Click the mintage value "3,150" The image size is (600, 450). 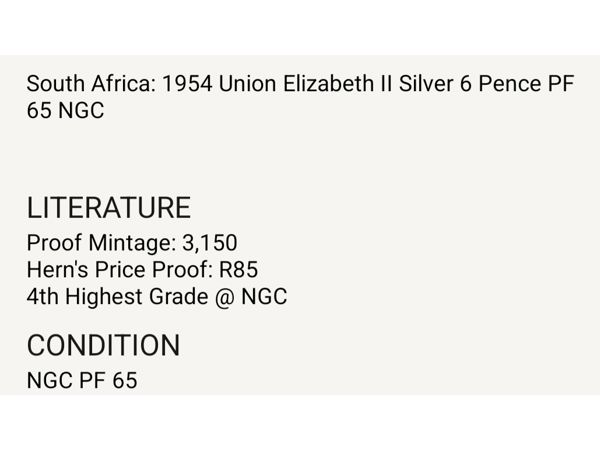pyautogui.click(x=209, y=244)
